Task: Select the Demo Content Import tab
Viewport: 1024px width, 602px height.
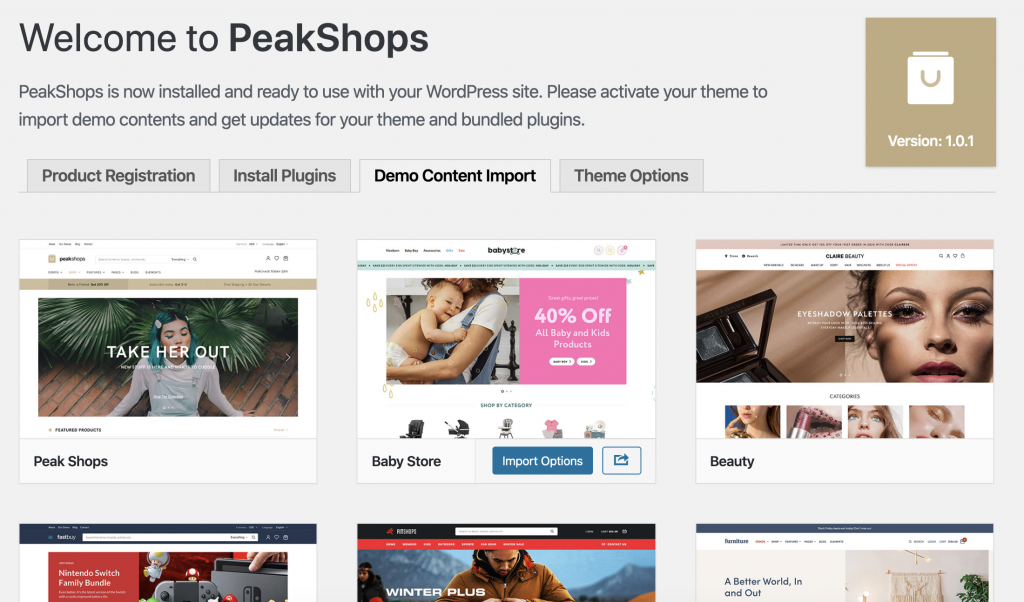Action: 455,176
